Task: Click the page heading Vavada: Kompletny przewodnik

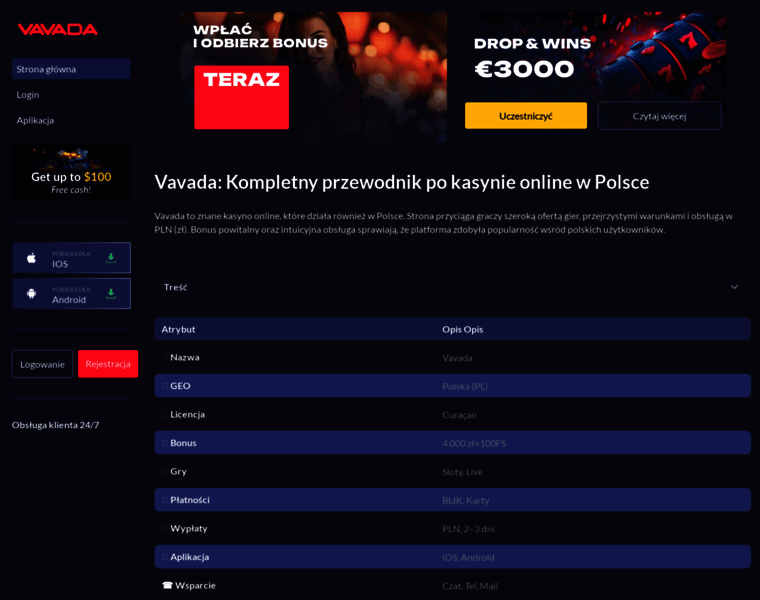Action: pos(402,182)
